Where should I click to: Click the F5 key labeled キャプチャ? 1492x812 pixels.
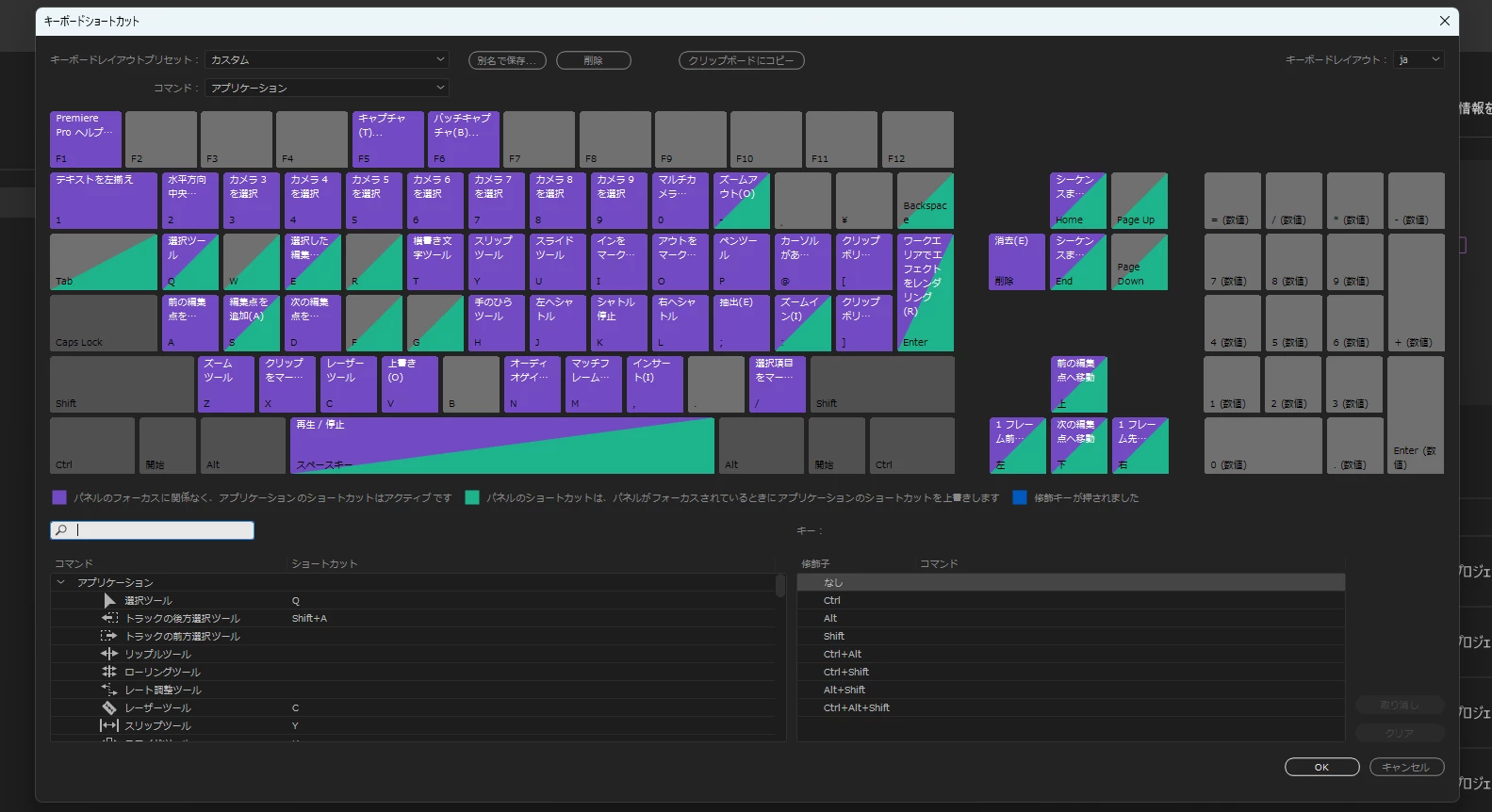[x=388, y=139]
